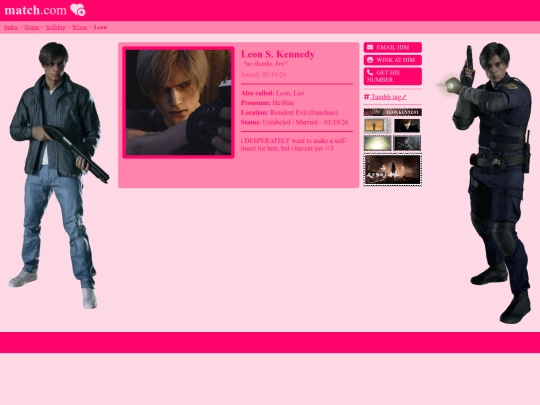The width and height of the screenshot is (540, 405).
Task: Open the Index breadcrumb link
Action: coord(11,27)
